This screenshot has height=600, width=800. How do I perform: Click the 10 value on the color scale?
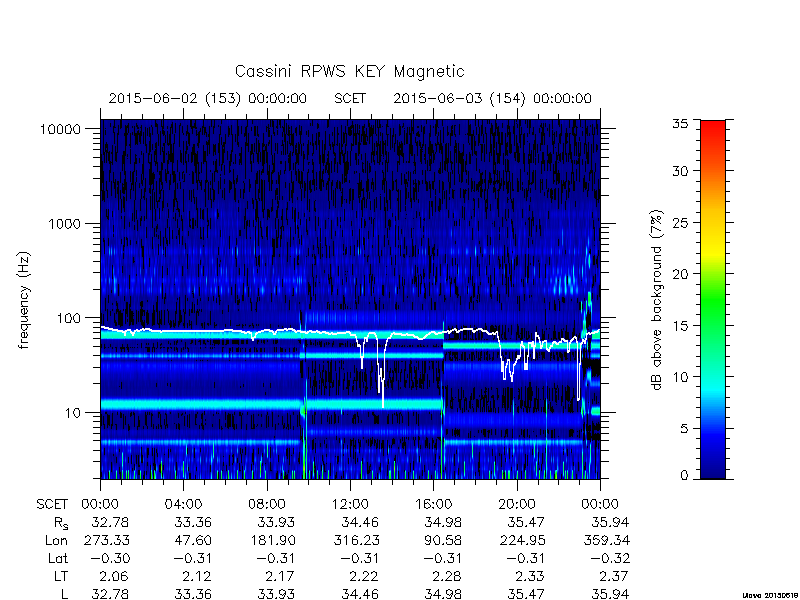tap(680, 377)
